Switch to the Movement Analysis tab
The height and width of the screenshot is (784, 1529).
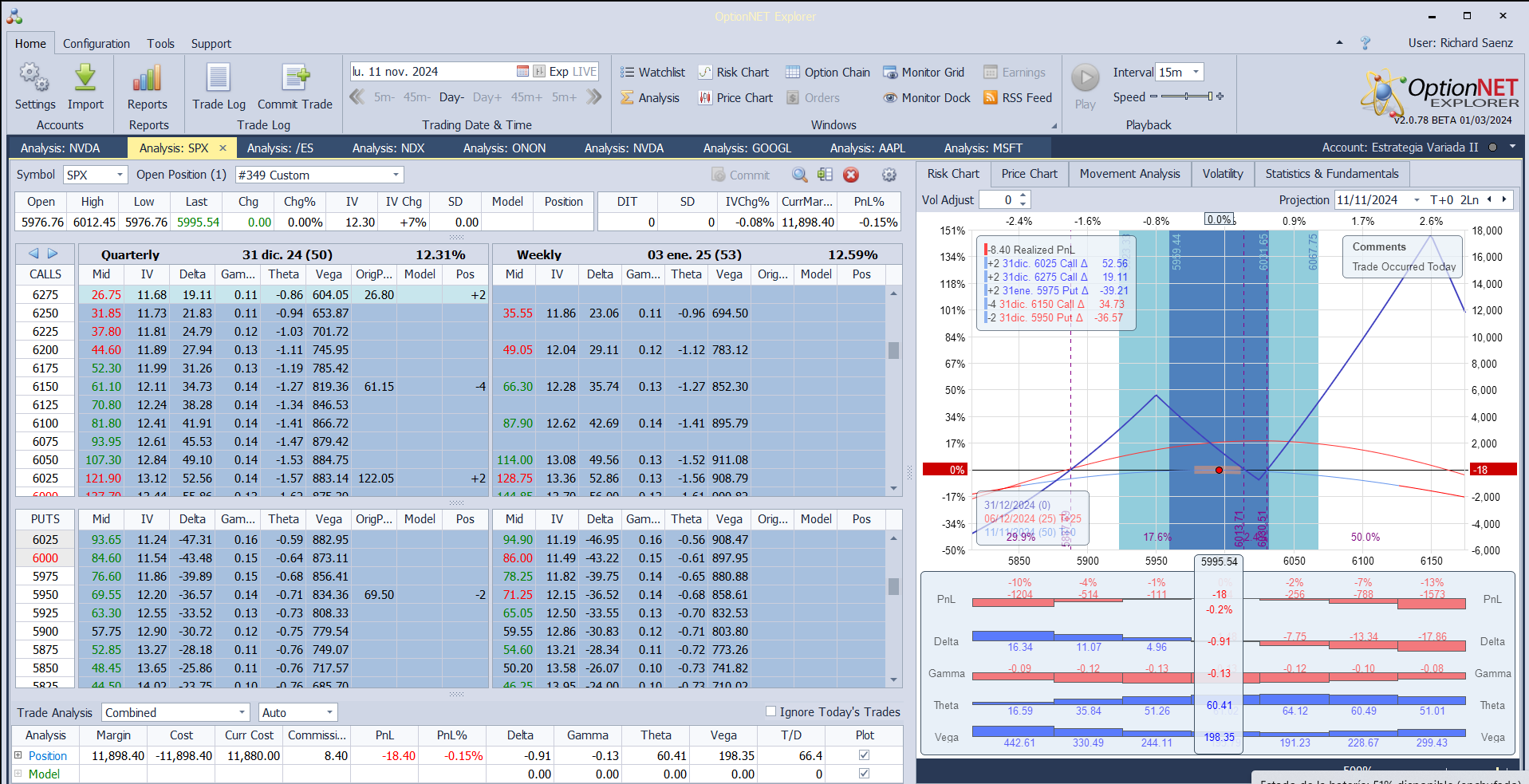click(x=1129, y=174)
